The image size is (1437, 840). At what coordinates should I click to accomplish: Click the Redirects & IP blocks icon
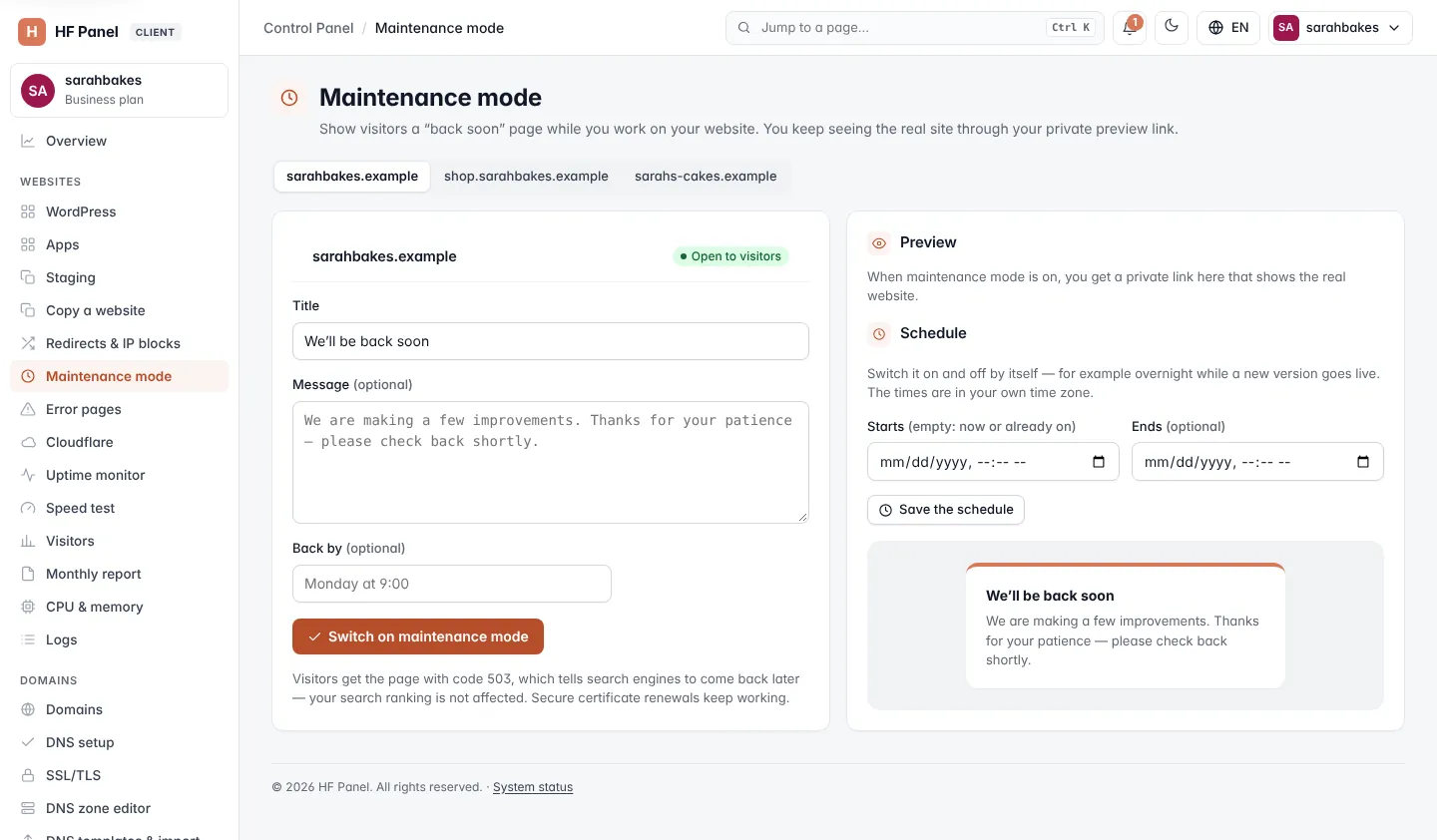(x=28, y=343)
